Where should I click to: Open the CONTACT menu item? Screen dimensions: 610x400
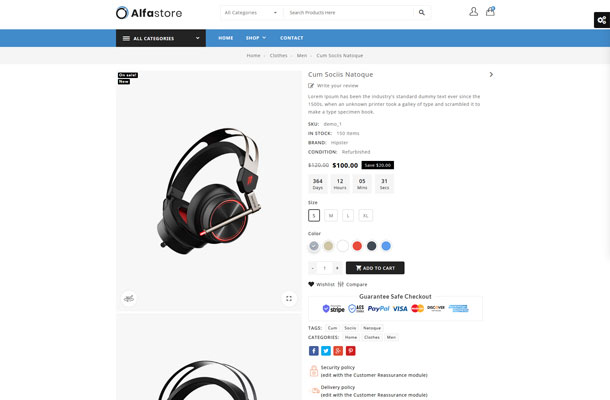(x=291, y=38)
